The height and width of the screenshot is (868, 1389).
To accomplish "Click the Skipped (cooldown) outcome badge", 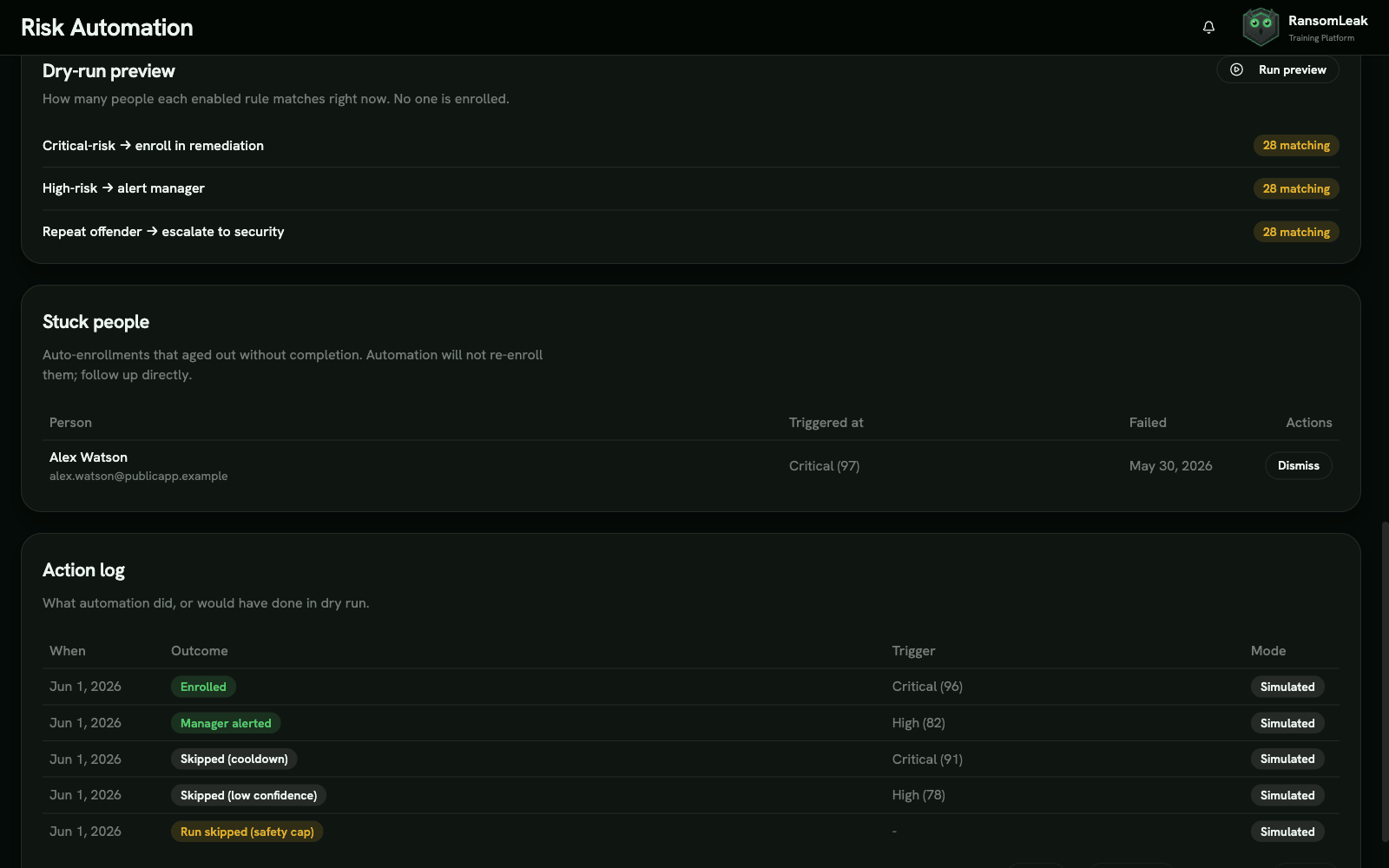I will [234, 759].
